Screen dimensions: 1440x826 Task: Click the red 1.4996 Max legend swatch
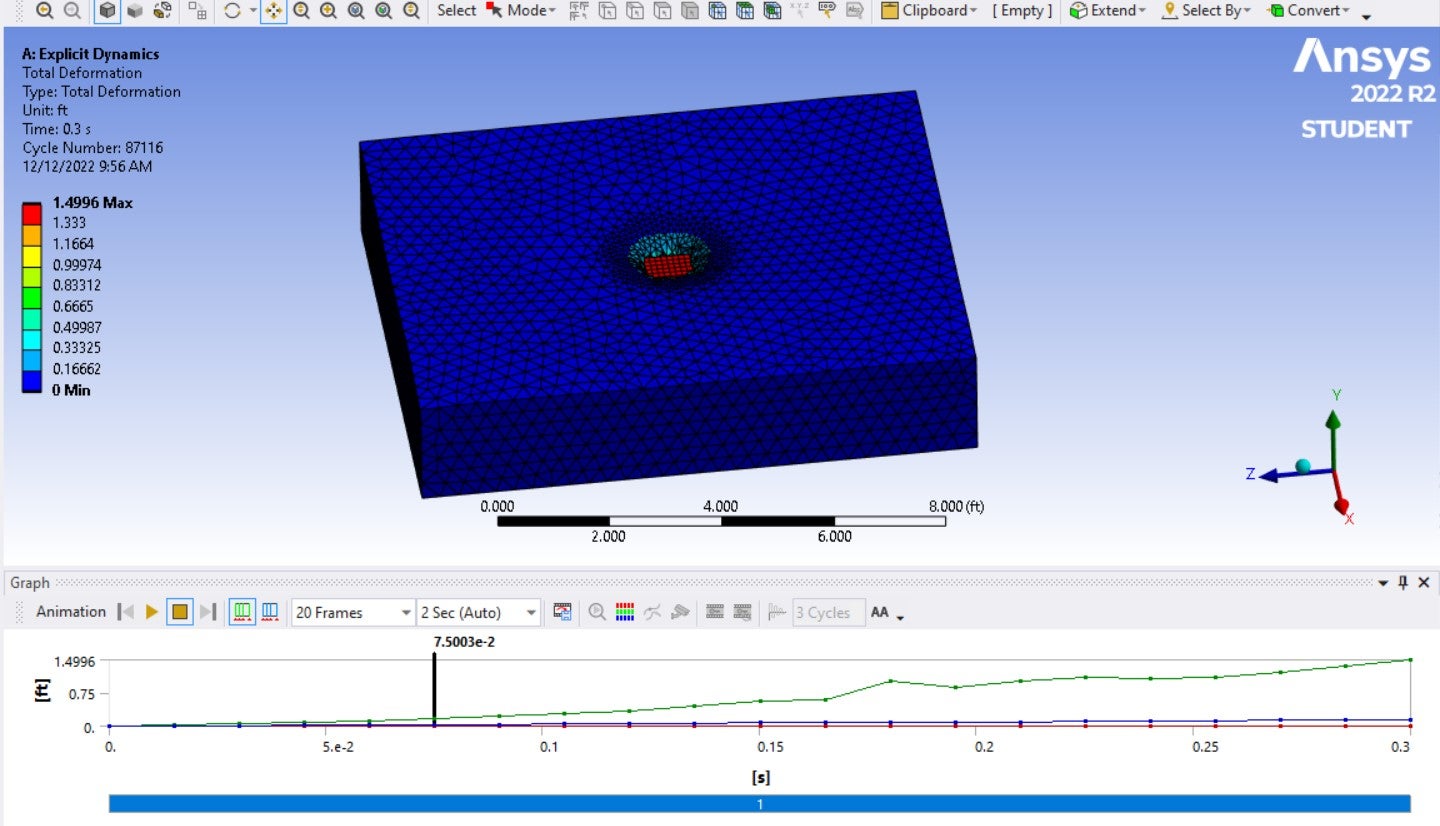tap(32, 212)
